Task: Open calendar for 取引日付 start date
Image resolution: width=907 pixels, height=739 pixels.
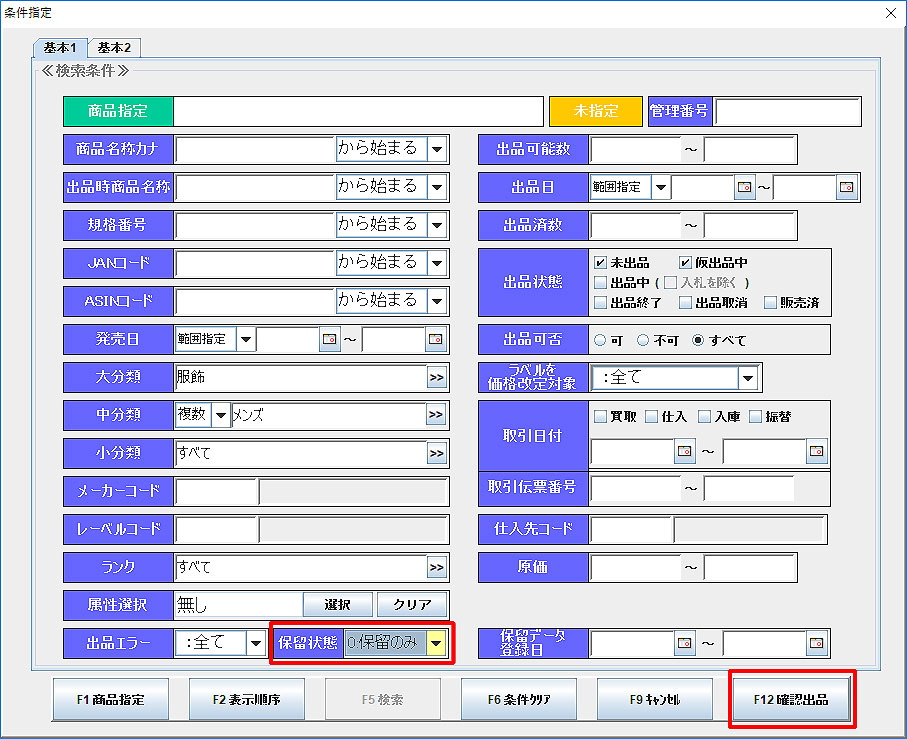Action: click(685, 452)
